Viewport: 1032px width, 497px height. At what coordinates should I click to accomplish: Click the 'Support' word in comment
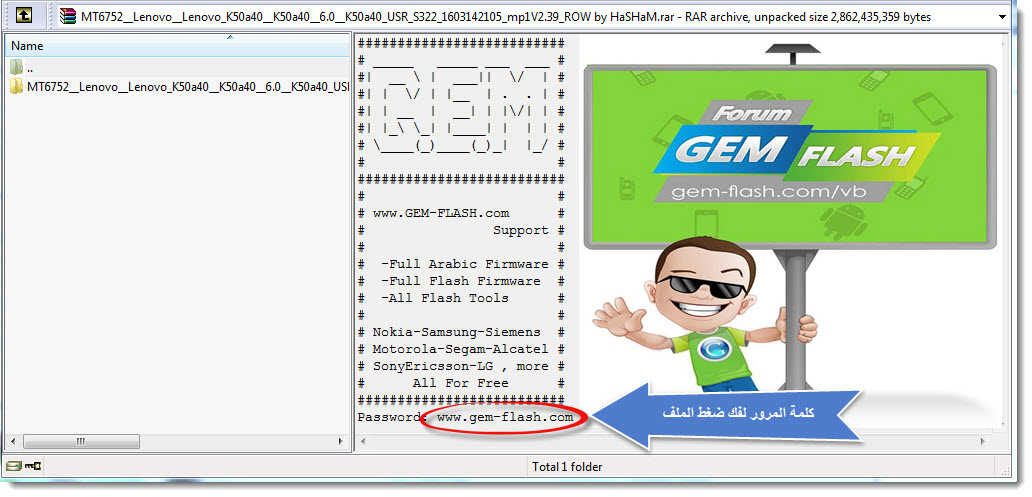521,230
